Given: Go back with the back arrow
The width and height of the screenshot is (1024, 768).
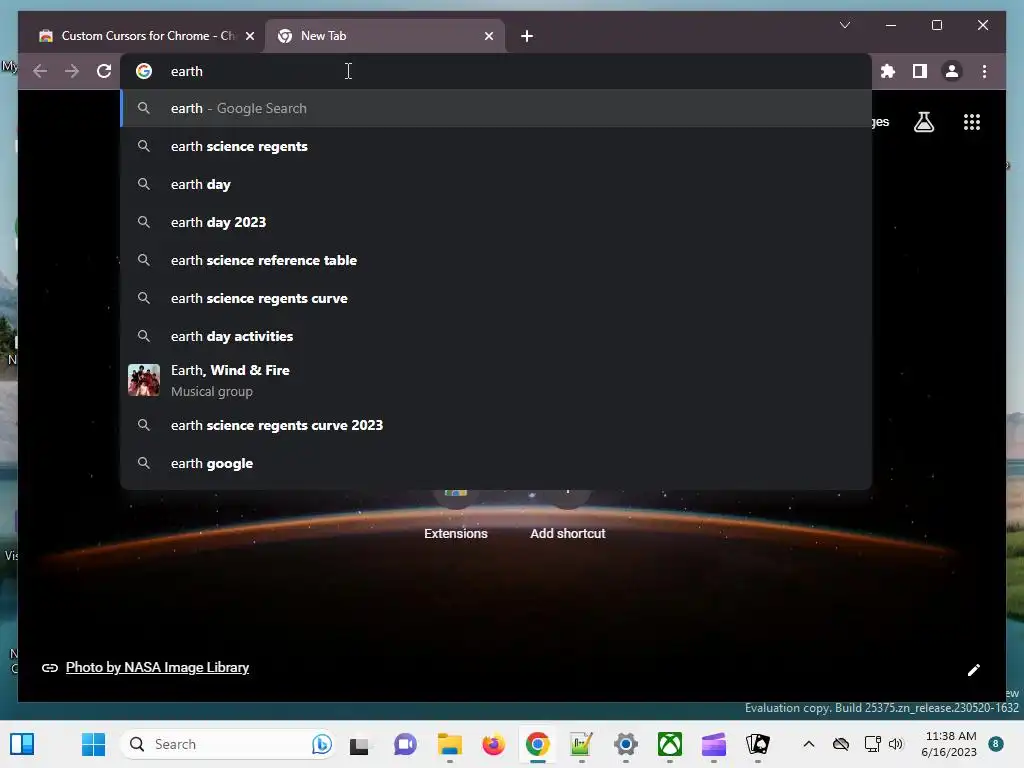Looking at the screenshot, I should 40,71.
